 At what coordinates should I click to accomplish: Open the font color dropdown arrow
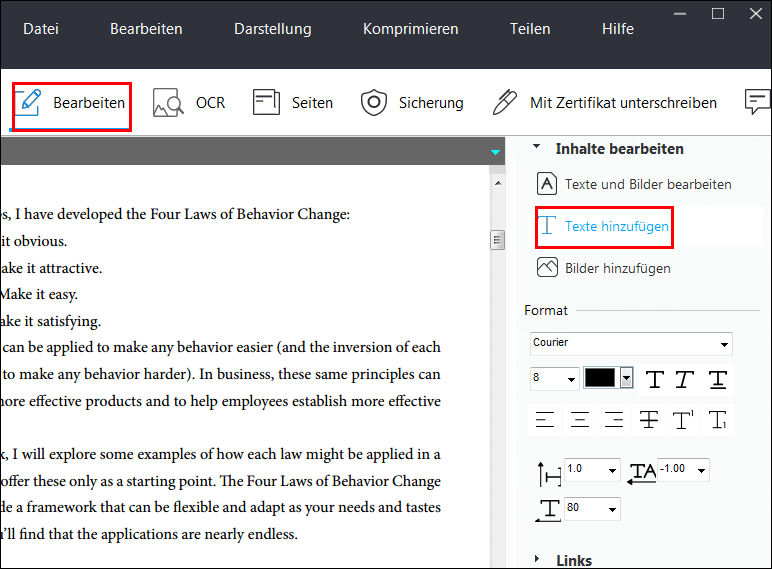tap(626, 378)
